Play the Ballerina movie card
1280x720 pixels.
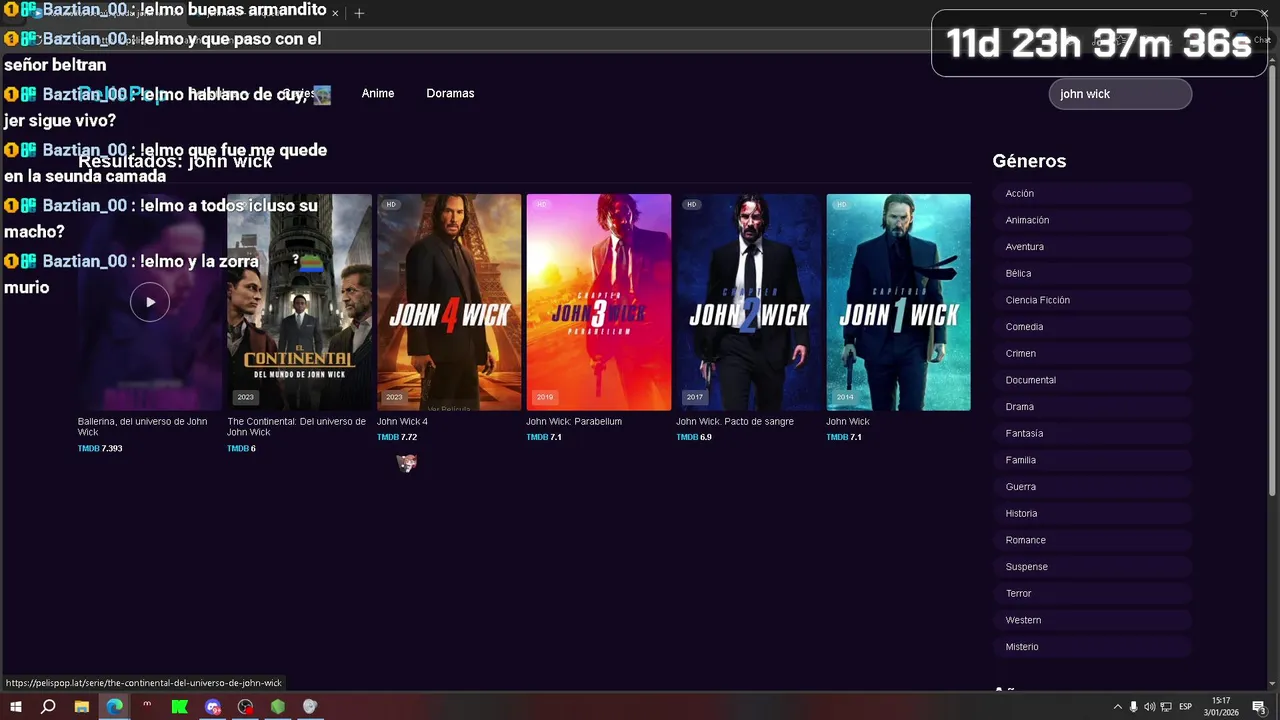[150, 302]
